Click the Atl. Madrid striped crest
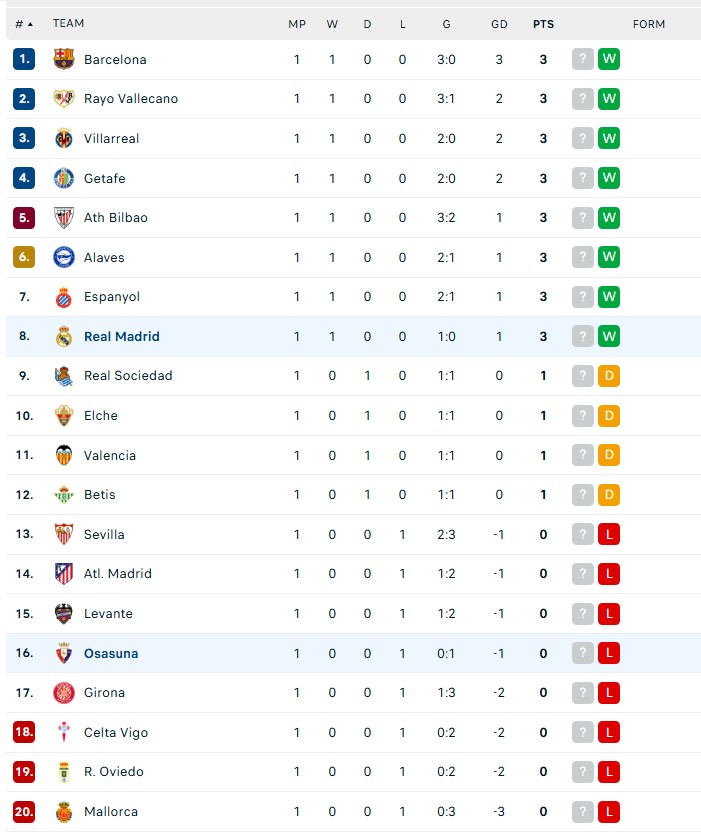This screenshot has height=835, width=701. click(64, 574)
